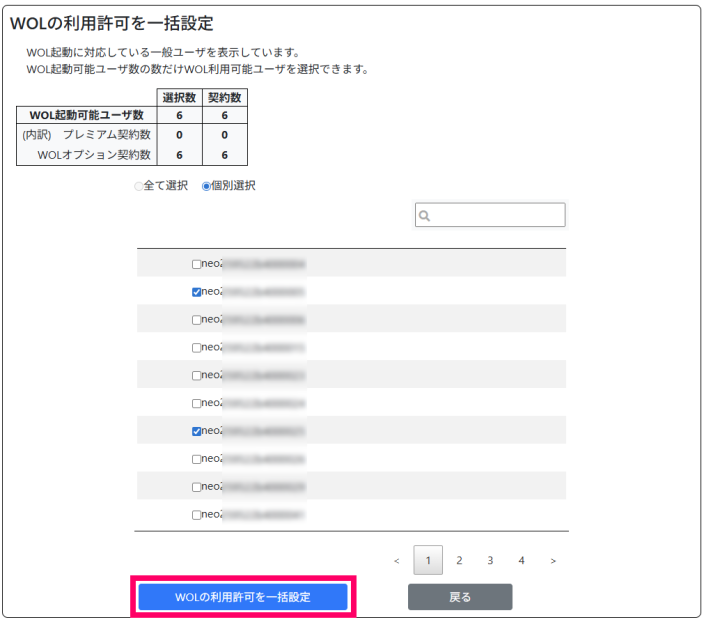Go to the next page with > arrow
The height and width of the screenshot is (622, 704).
(x=553, y=561)
